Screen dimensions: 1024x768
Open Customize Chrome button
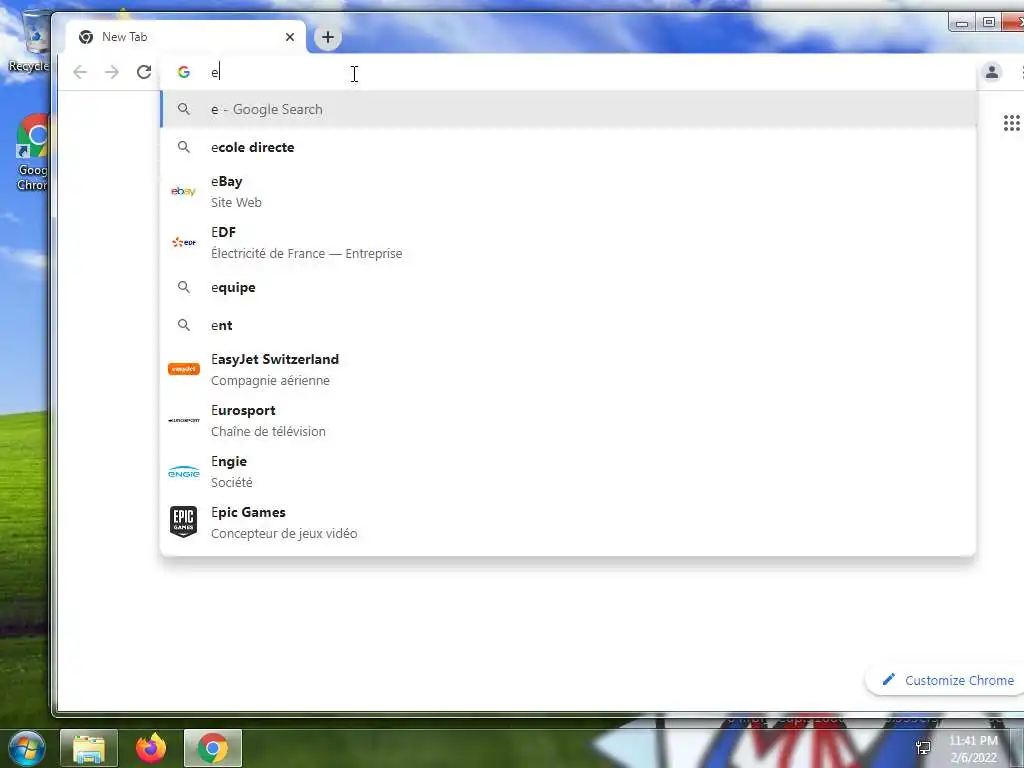click(947, 680)
